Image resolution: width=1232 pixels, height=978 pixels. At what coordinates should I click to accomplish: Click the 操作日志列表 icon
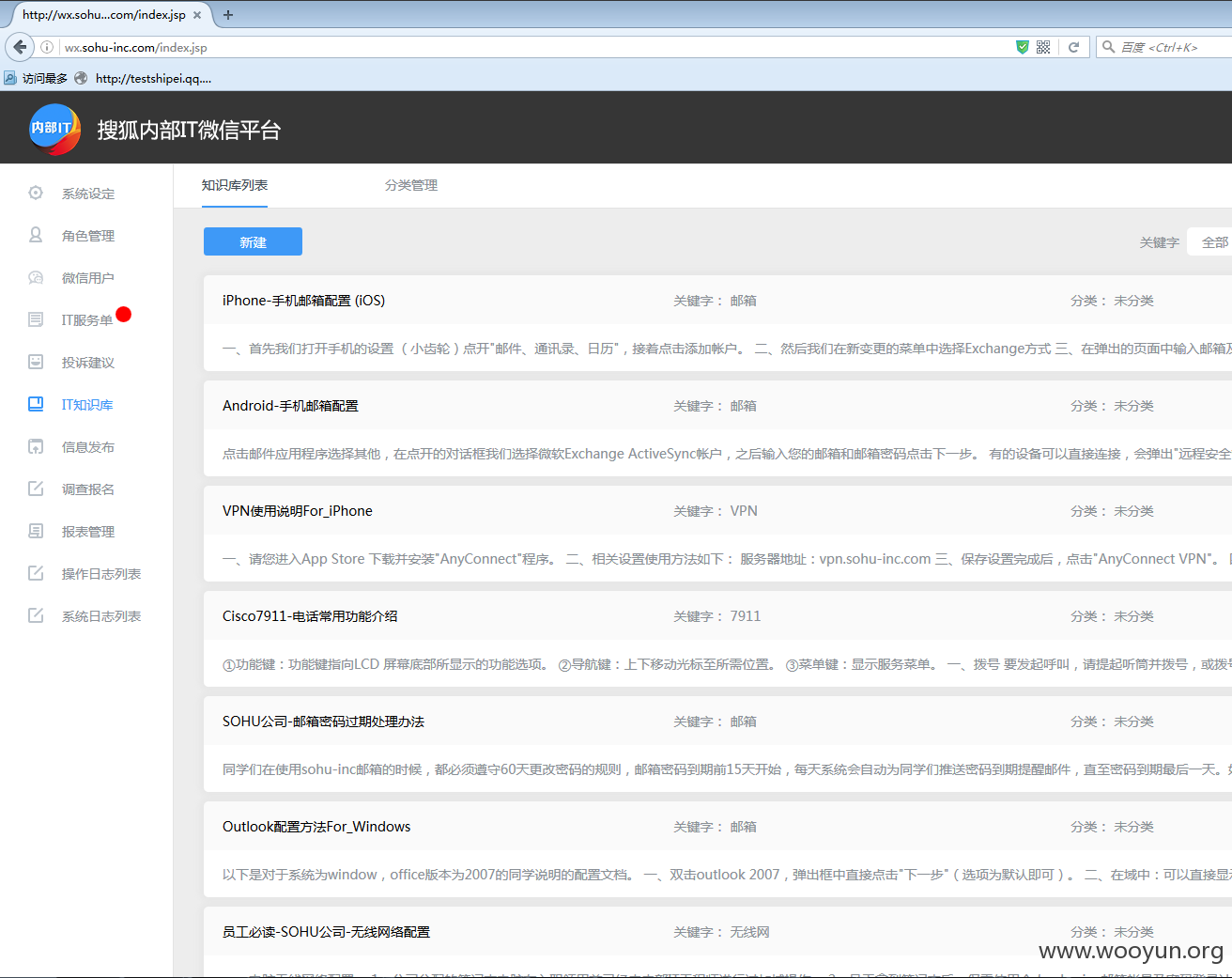coord(36,573)
